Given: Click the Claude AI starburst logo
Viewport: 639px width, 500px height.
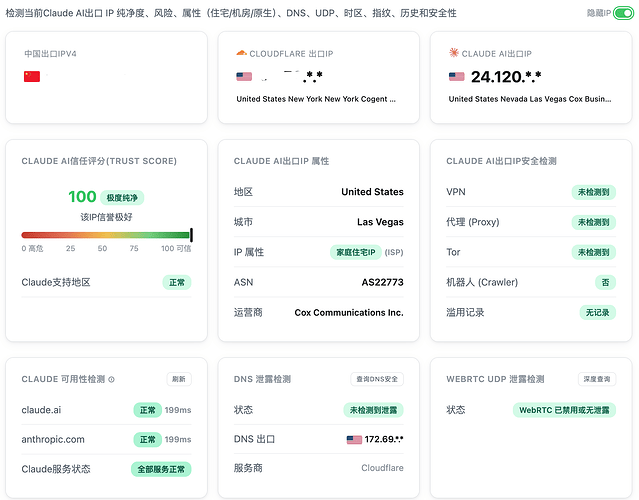Looking at the screenshot, I should [x=454, y=53].
